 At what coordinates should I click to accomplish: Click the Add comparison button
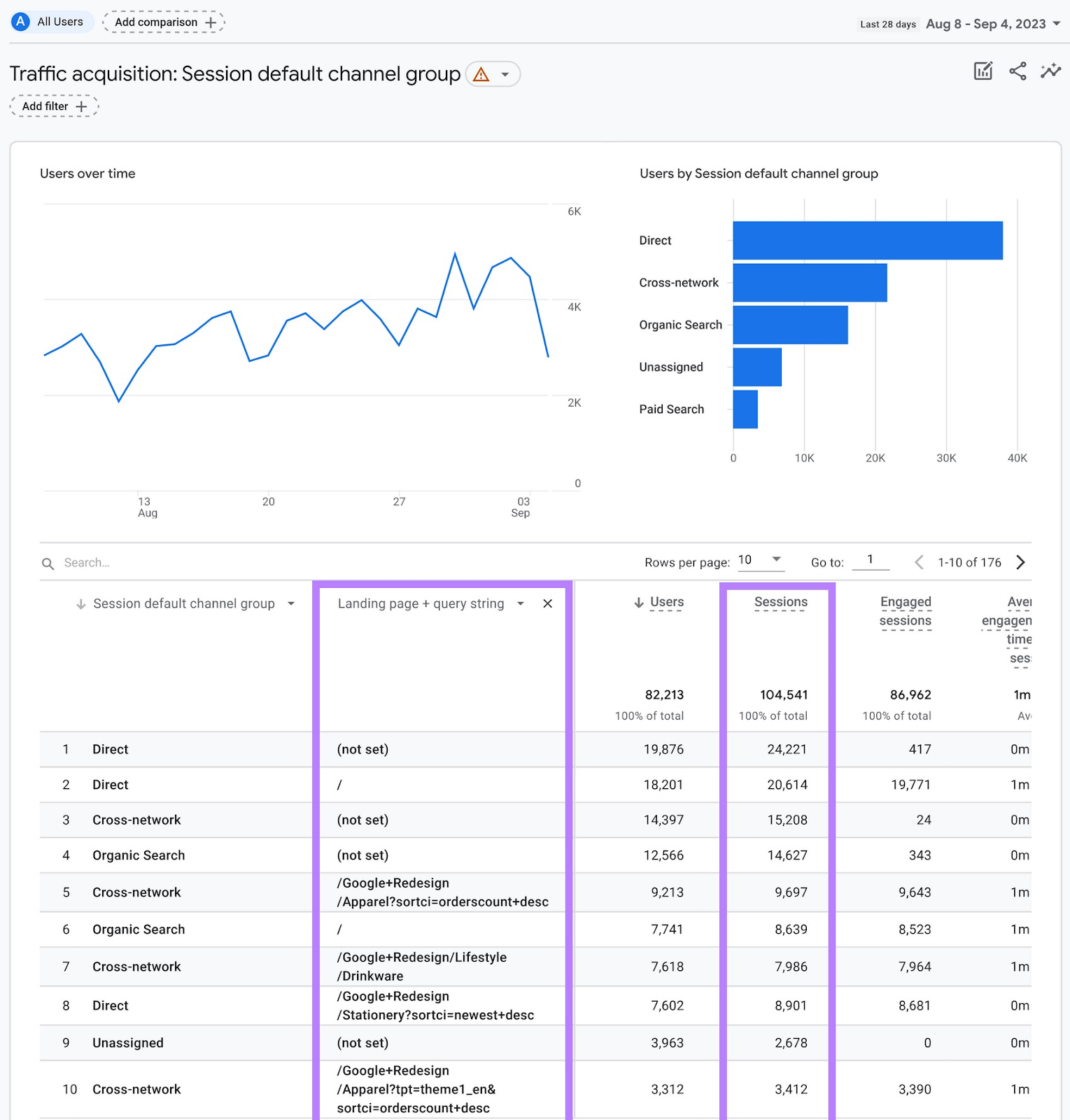tap(164, 22)
